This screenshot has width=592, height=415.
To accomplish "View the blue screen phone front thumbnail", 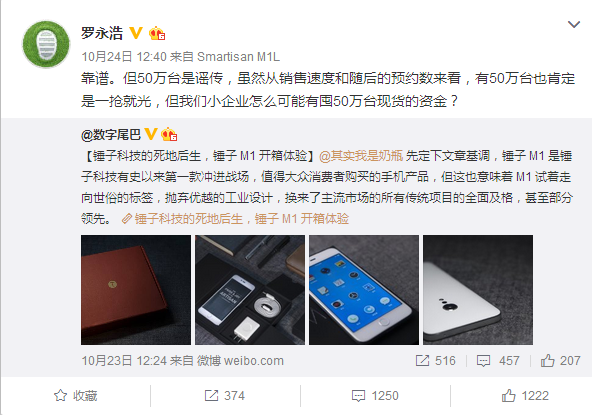I will pos(364,290).
